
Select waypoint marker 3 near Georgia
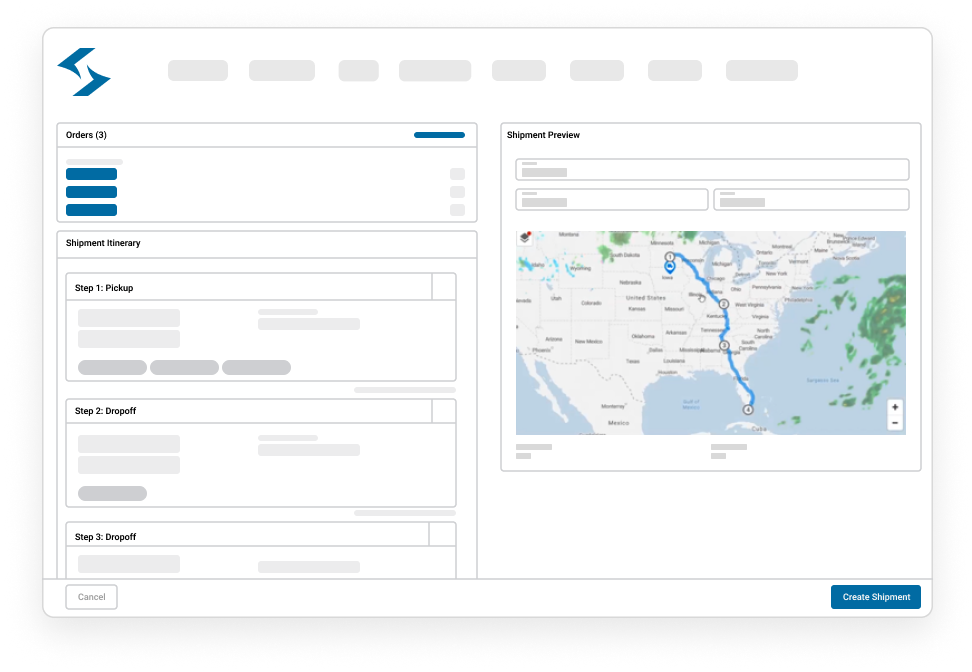(x=723, y=345)
